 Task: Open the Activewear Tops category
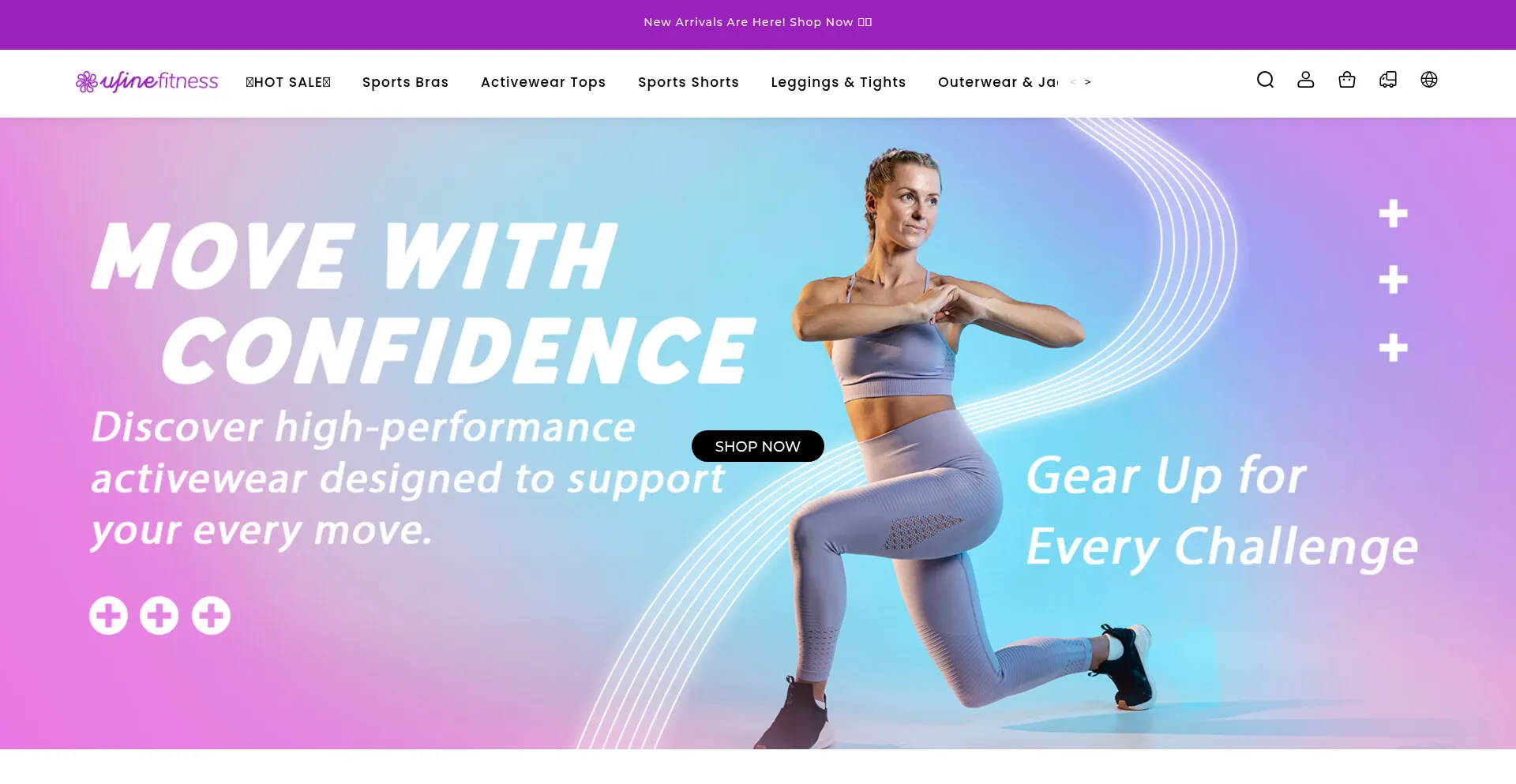point(543,82)
